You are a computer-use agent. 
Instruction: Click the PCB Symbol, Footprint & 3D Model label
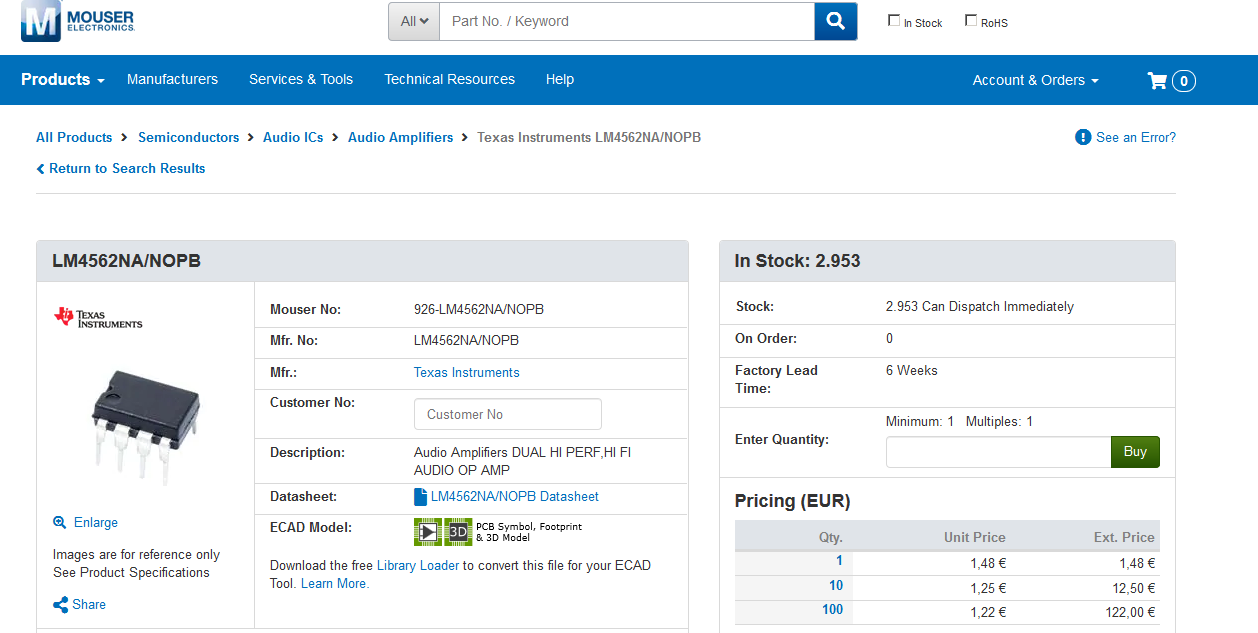click(x=529, y=532)
